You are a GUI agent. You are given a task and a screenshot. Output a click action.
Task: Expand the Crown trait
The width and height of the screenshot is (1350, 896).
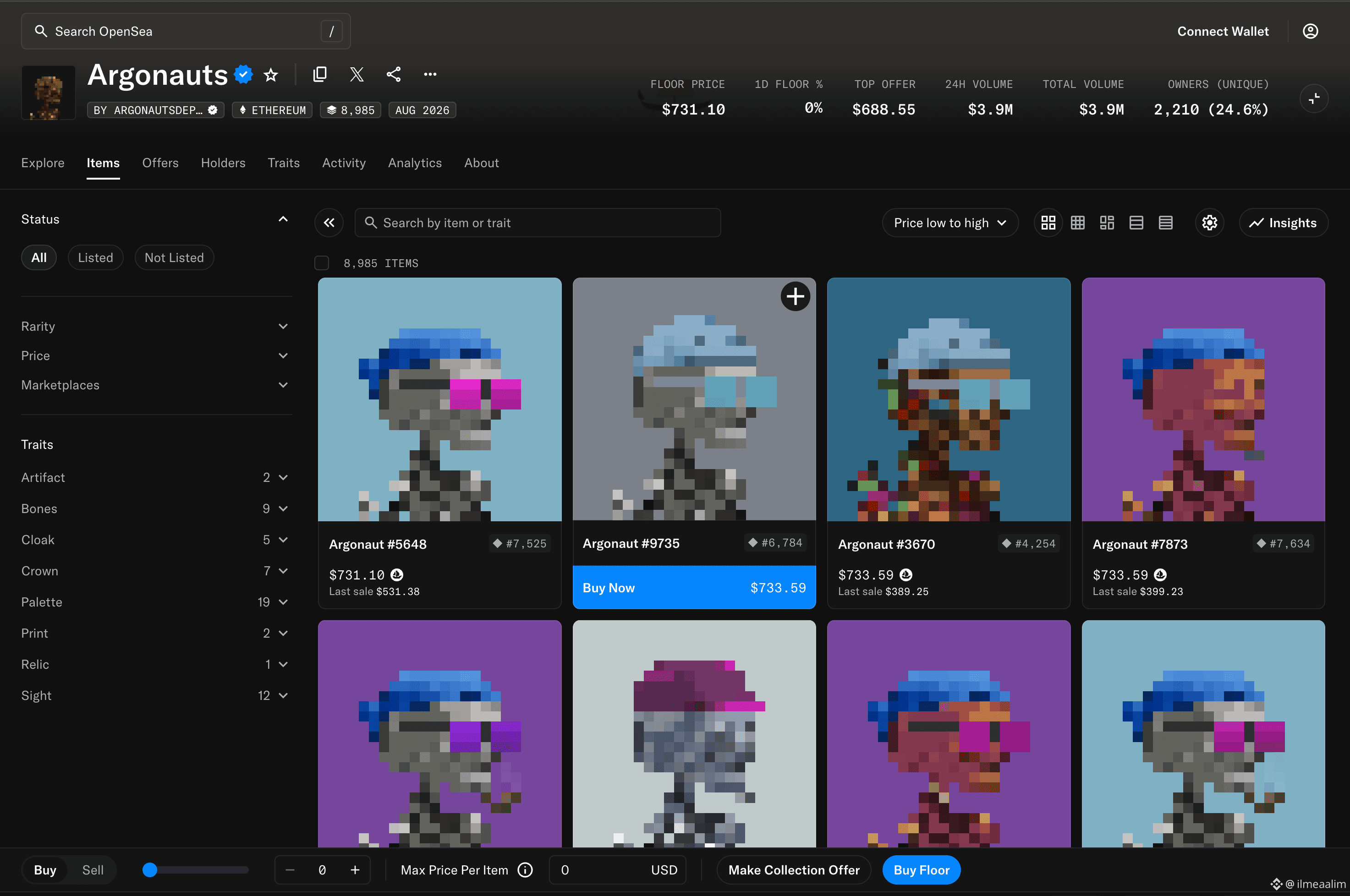(154, 571)
